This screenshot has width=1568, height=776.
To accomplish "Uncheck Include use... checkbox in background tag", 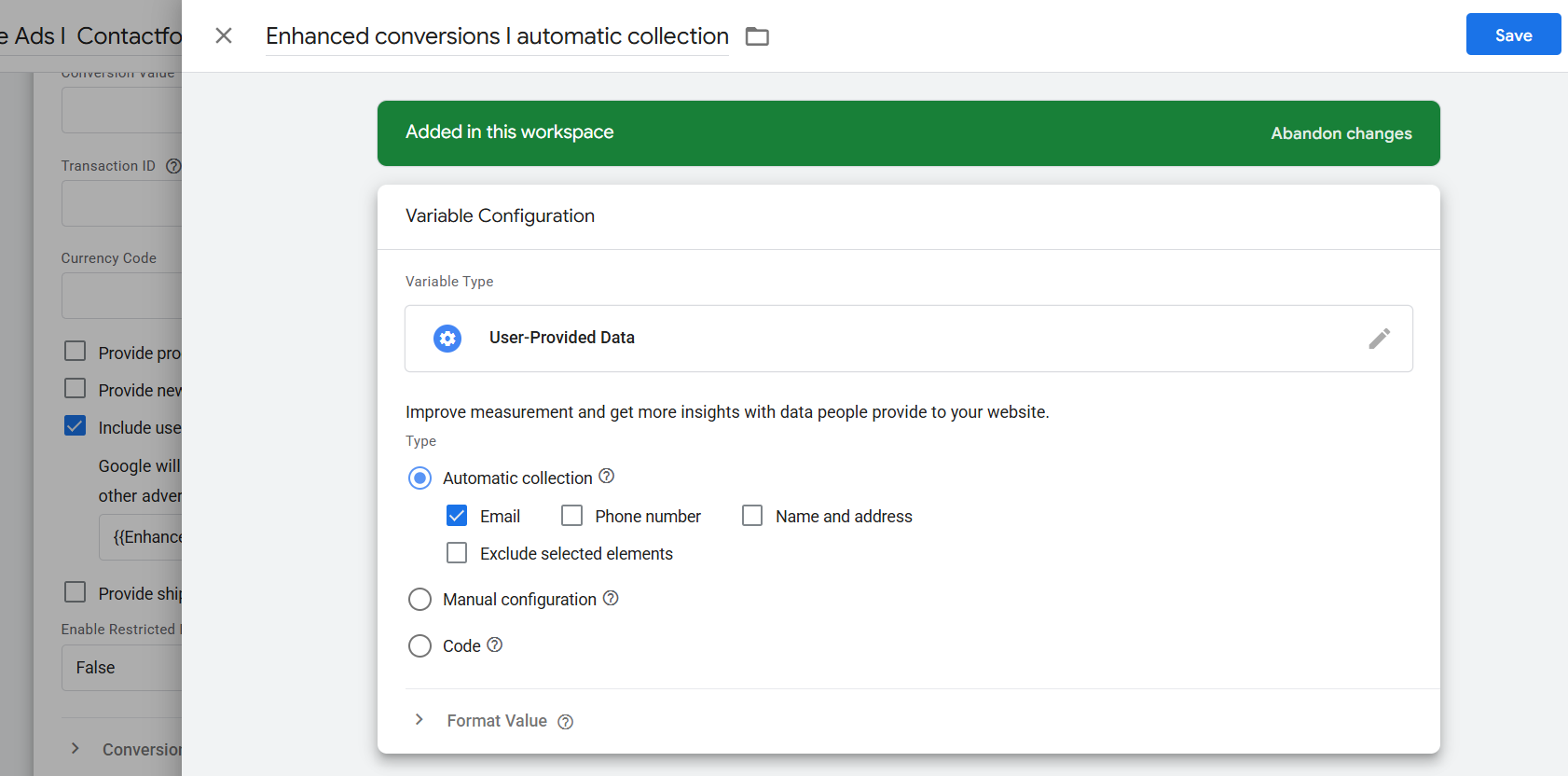I will tap(75, 425).
